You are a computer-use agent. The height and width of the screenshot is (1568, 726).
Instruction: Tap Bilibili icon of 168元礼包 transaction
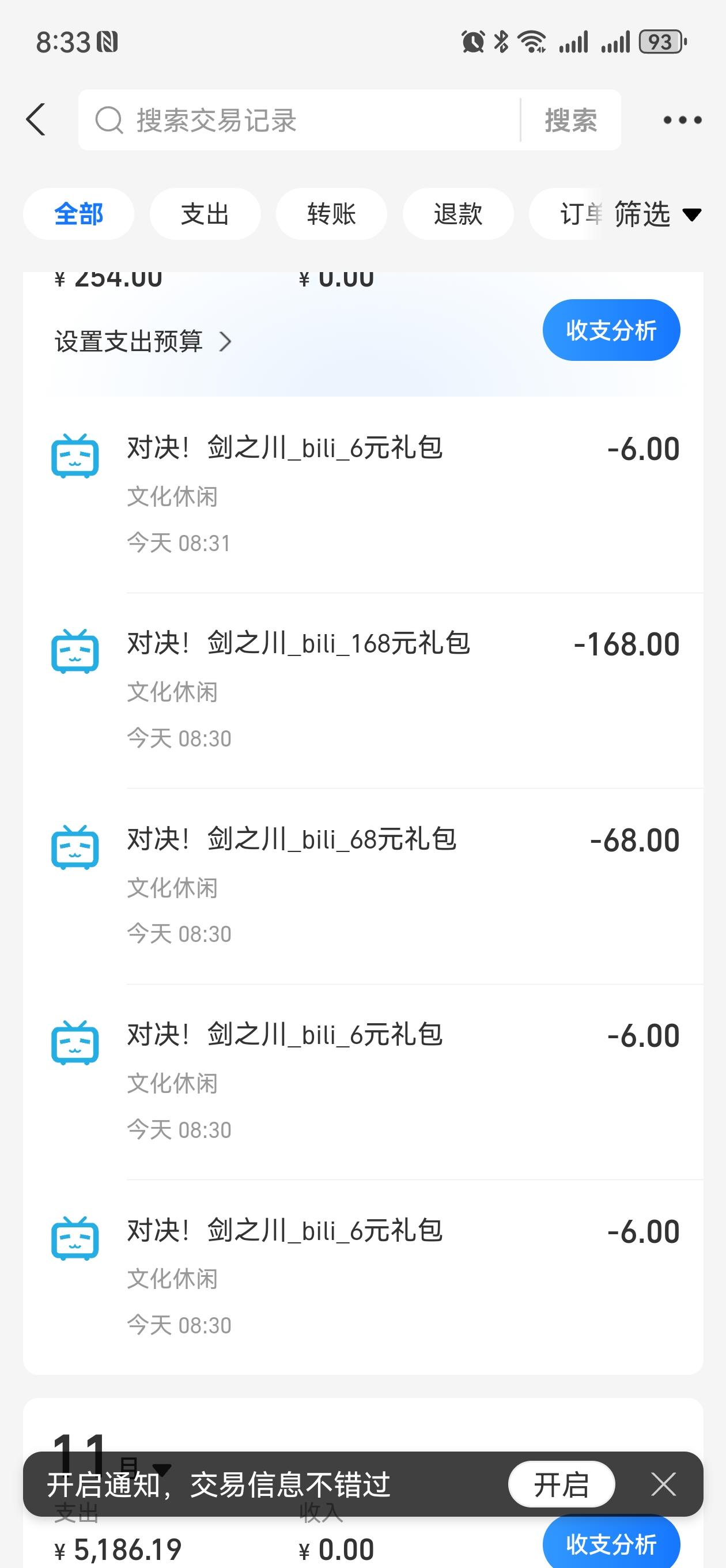pyautogui.click(x=75, y=651)
